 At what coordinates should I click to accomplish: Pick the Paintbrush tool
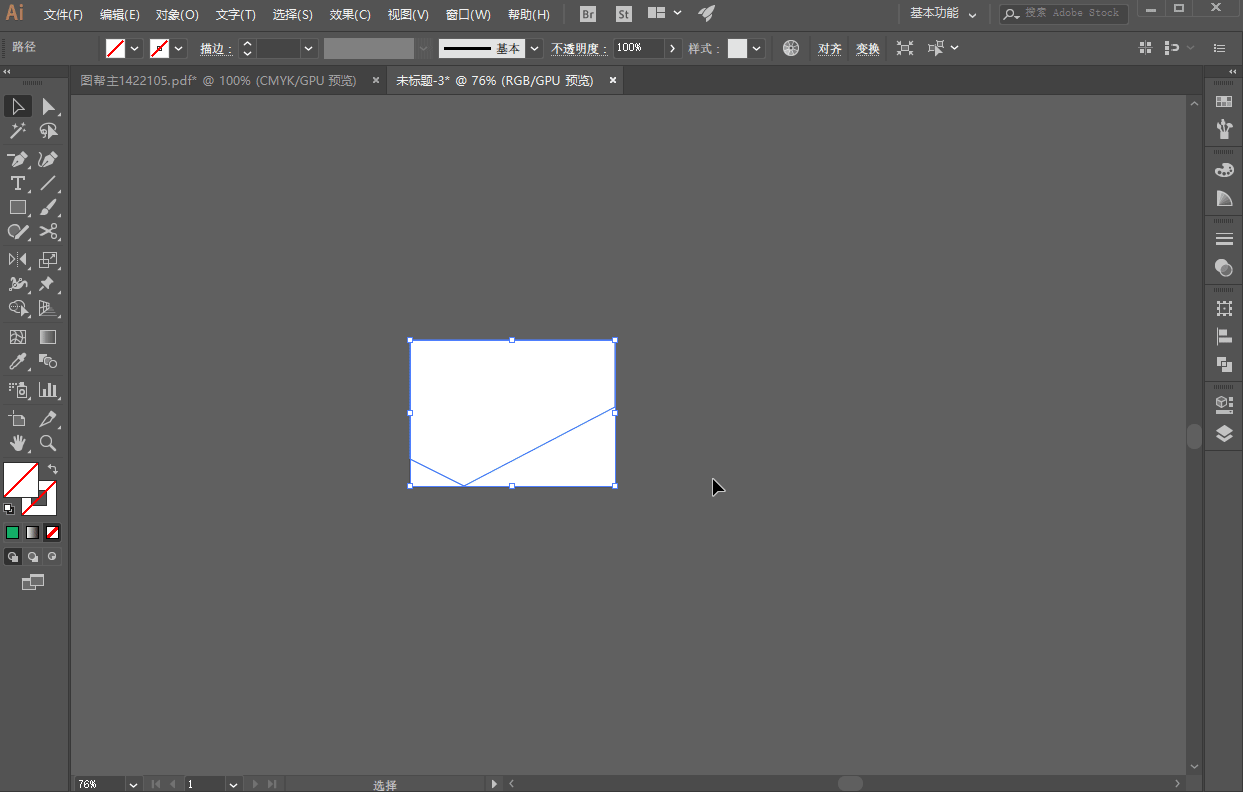48,207
